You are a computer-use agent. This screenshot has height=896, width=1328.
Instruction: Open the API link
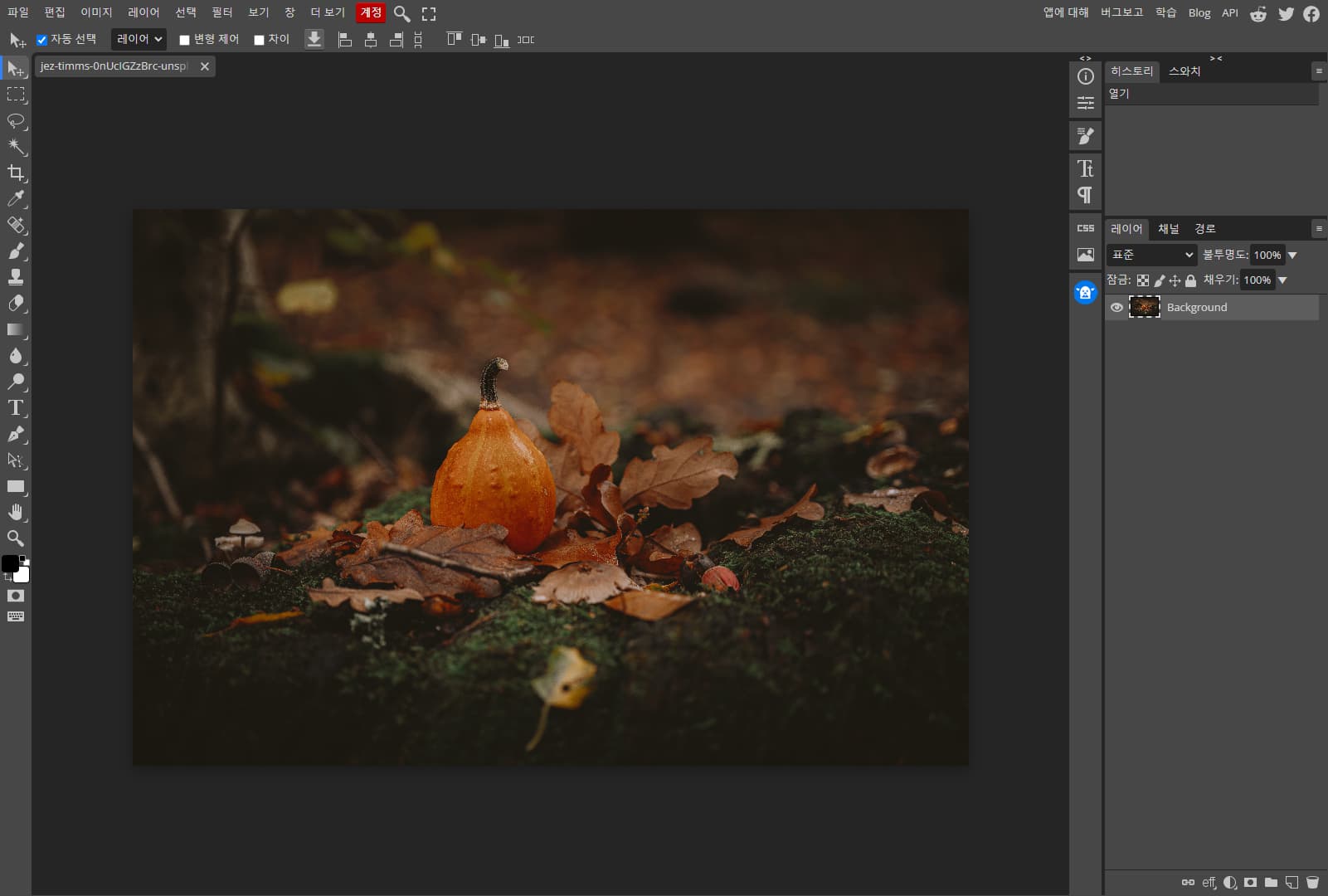click(x=1230, y=12)
